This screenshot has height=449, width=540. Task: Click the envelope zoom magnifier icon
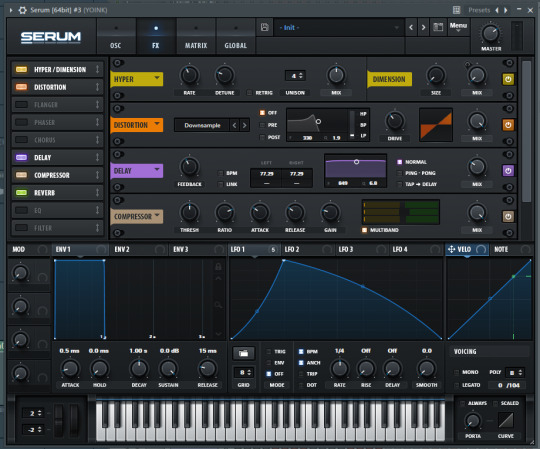coord(218,305)
